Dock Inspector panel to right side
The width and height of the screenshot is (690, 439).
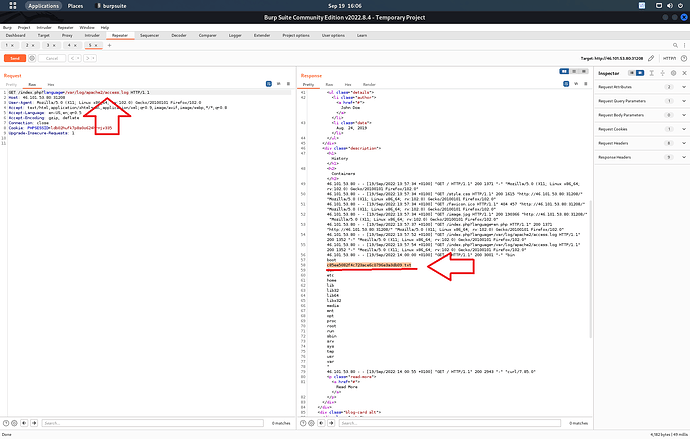(x=640, y=73)
